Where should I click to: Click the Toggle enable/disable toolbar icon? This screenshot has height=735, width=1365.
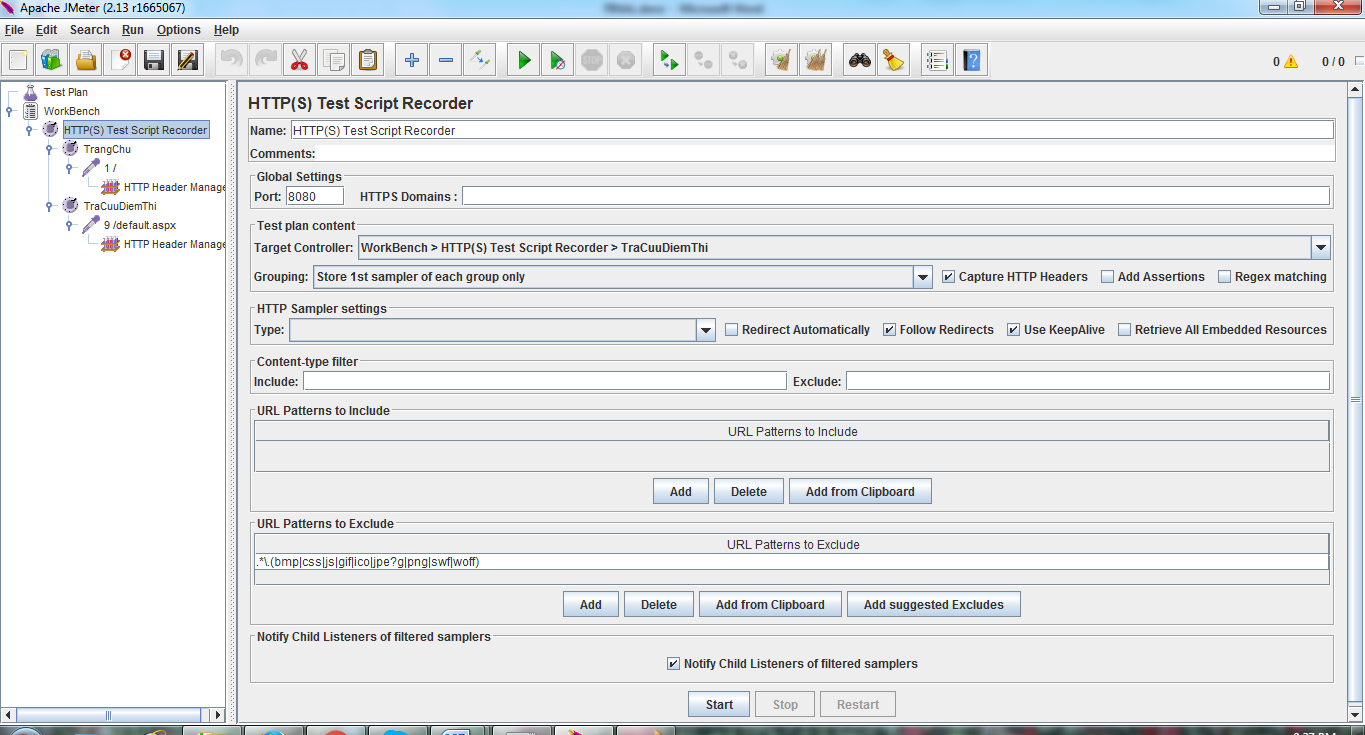click(x=480, y=61)
